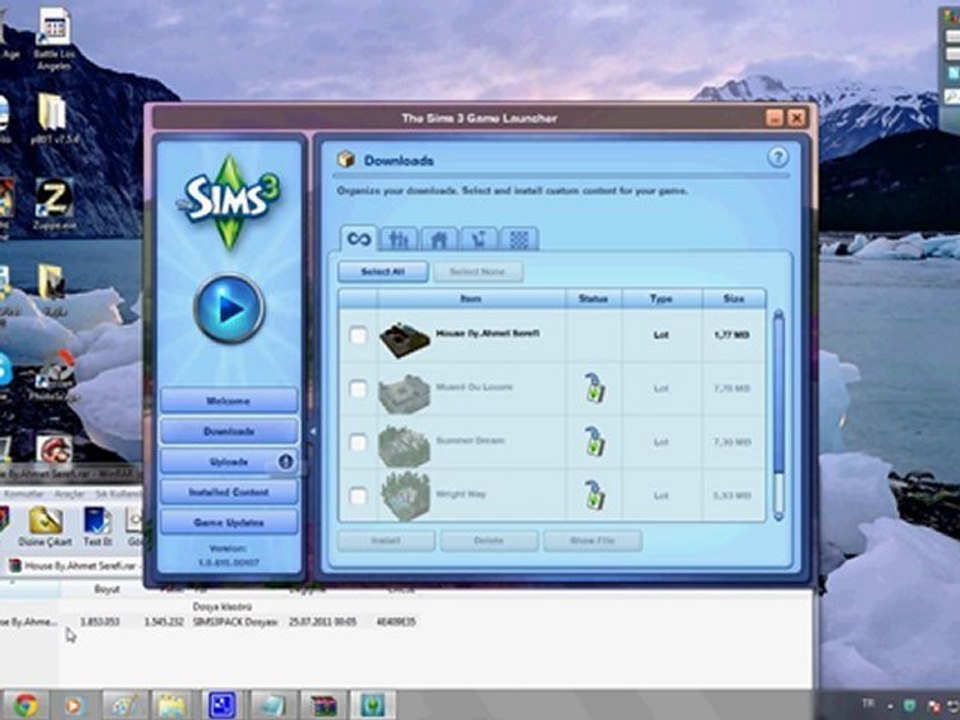
Task: Click the installed status icon in second row
Action: pyautogui.click(x=594, y=388)
